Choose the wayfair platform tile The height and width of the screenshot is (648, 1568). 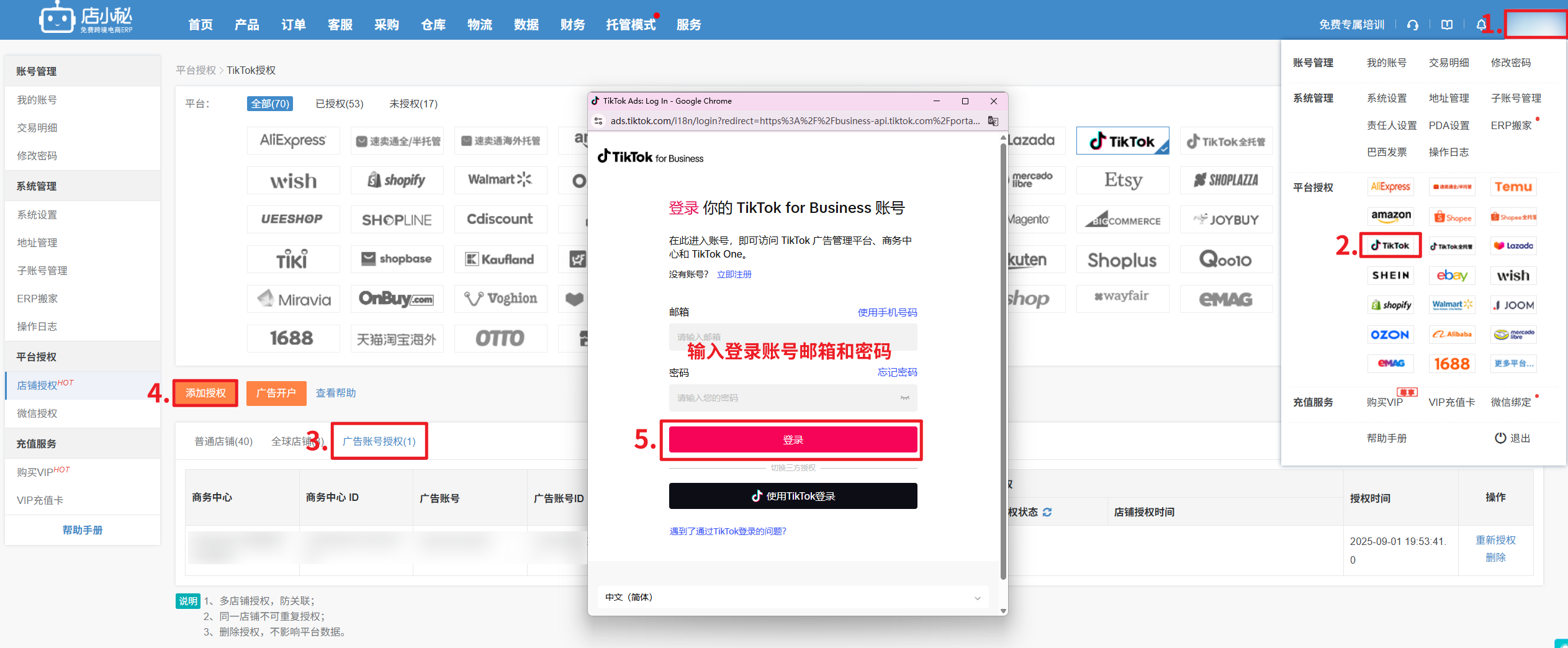[x=1123, y=299]
